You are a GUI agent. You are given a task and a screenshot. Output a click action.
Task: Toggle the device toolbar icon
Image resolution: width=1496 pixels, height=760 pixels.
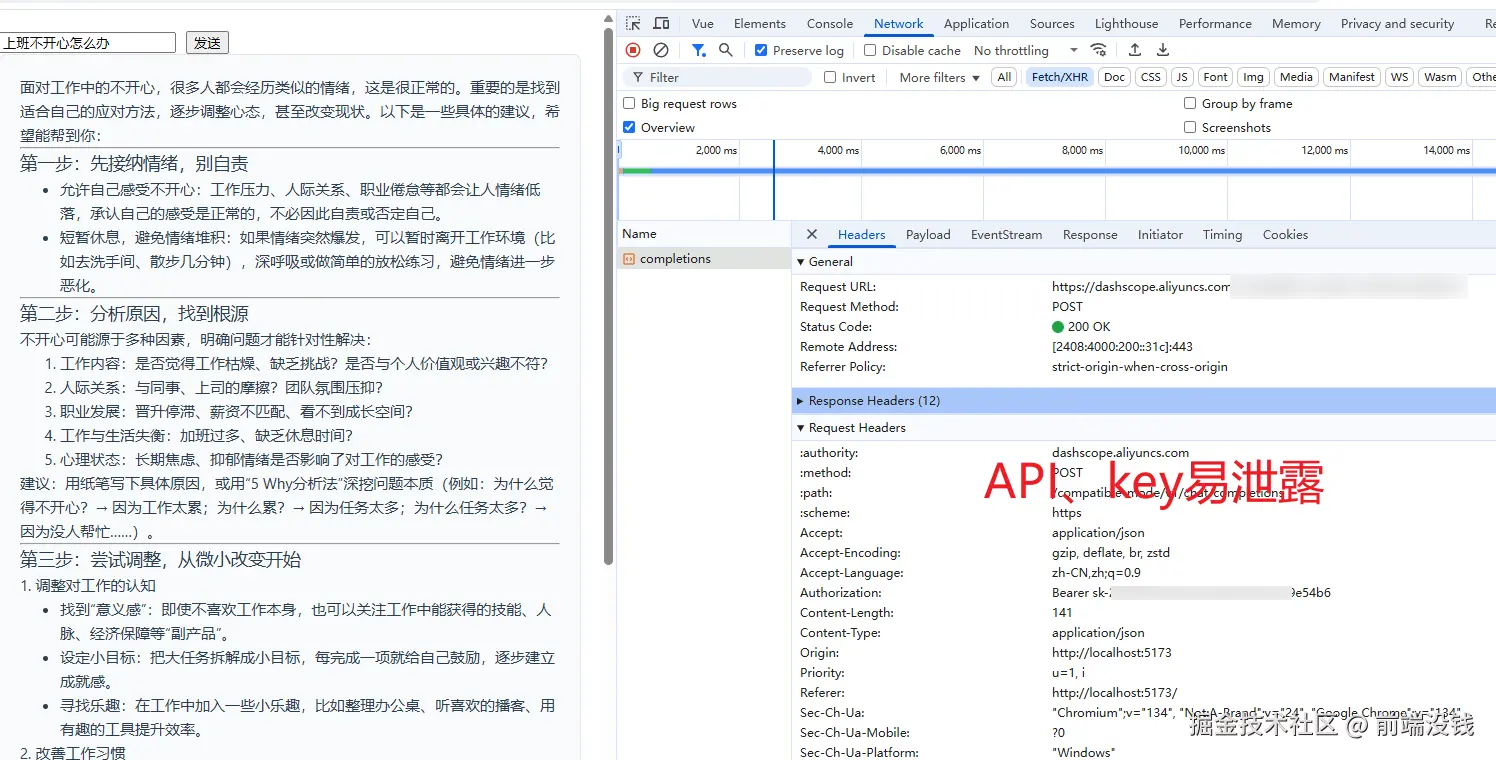coord(661,23)
